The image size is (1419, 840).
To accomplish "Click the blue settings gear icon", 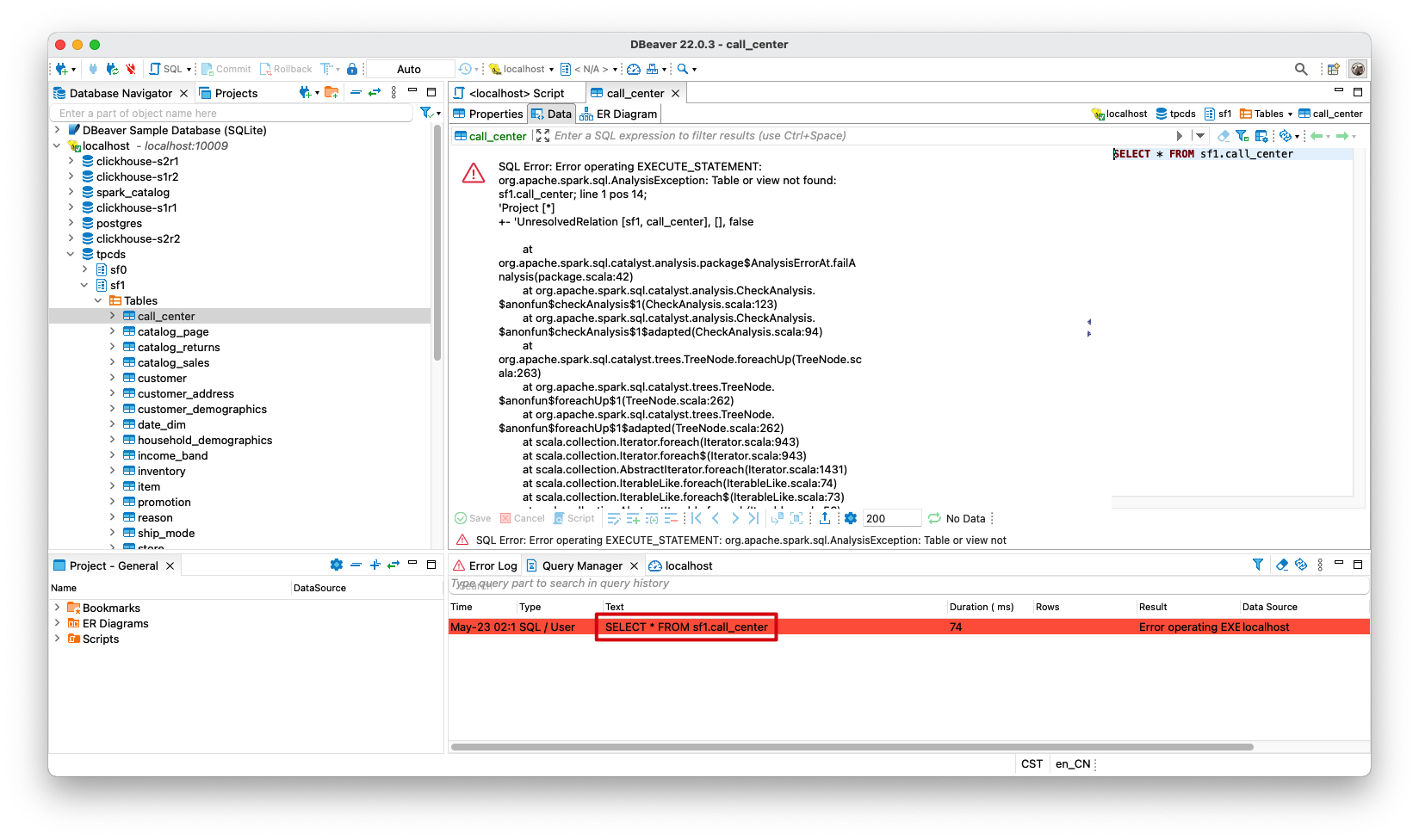I will [x=851, y=518].
